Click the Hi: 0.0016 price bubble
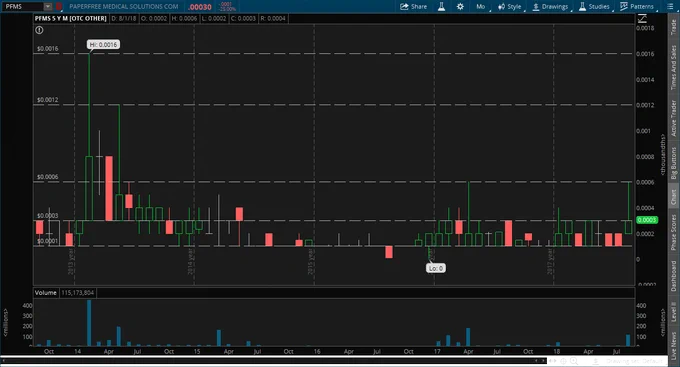The width and height of the screenshot is (680, 367). coord(103,45)
